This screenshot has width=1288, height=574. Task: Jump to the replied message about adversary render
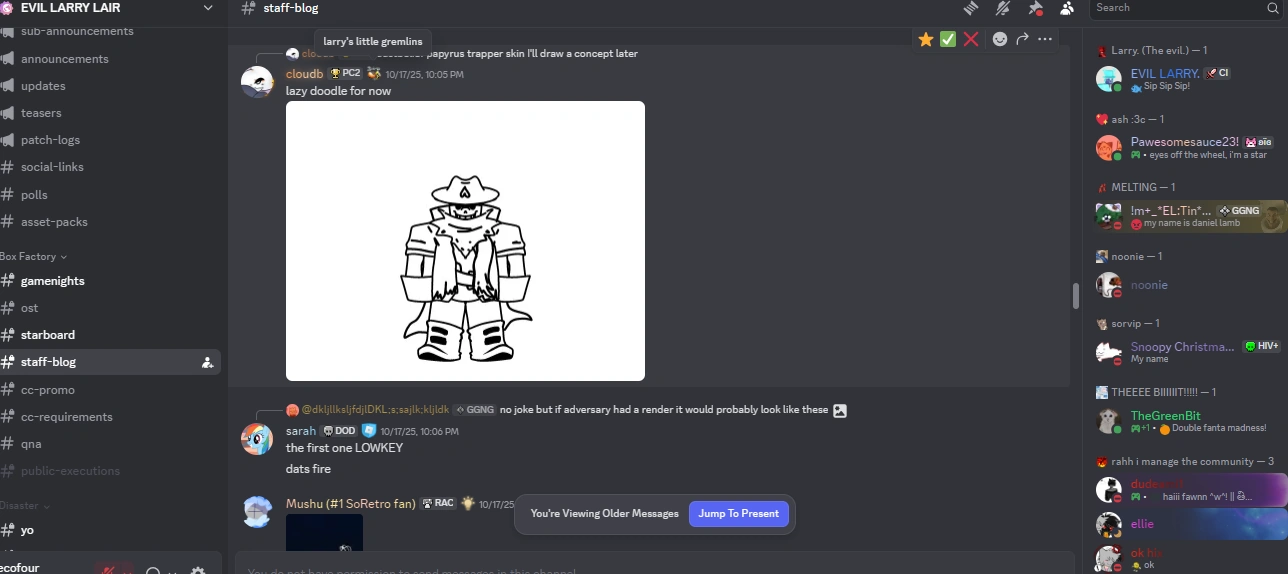pyautogui.click(x=664, y=410)
